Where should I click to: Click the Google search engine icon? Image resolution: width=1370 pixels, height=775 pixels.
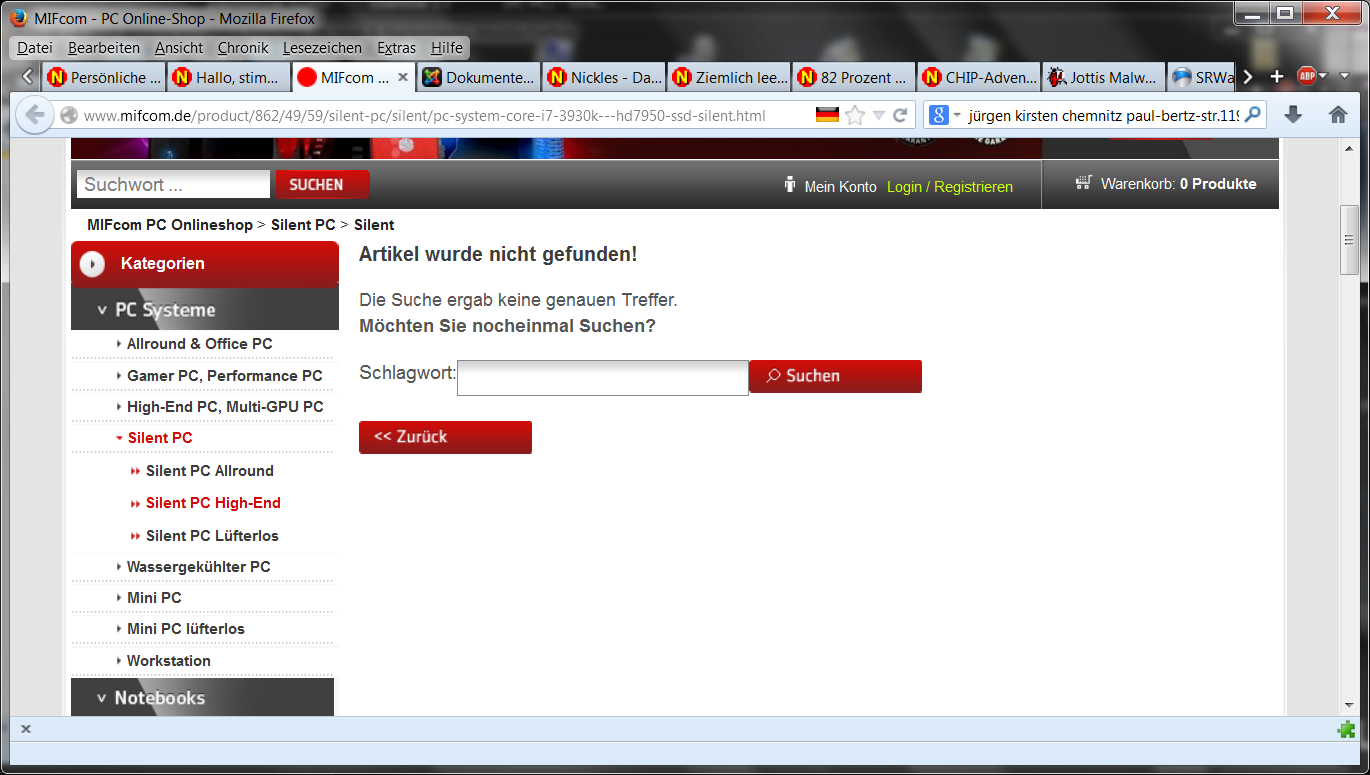pos(938,115)
